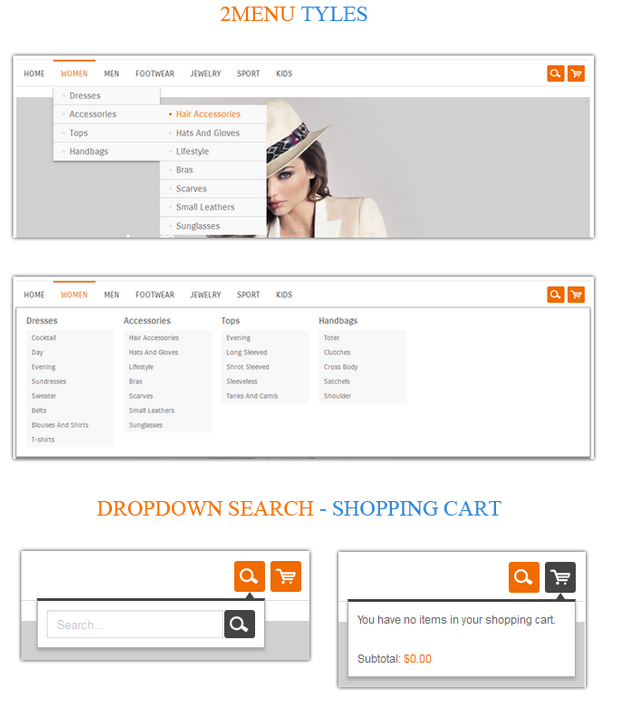Open the Handbags entry in the Women dropdown
The image size is (627, 705).
pos(89,151)
